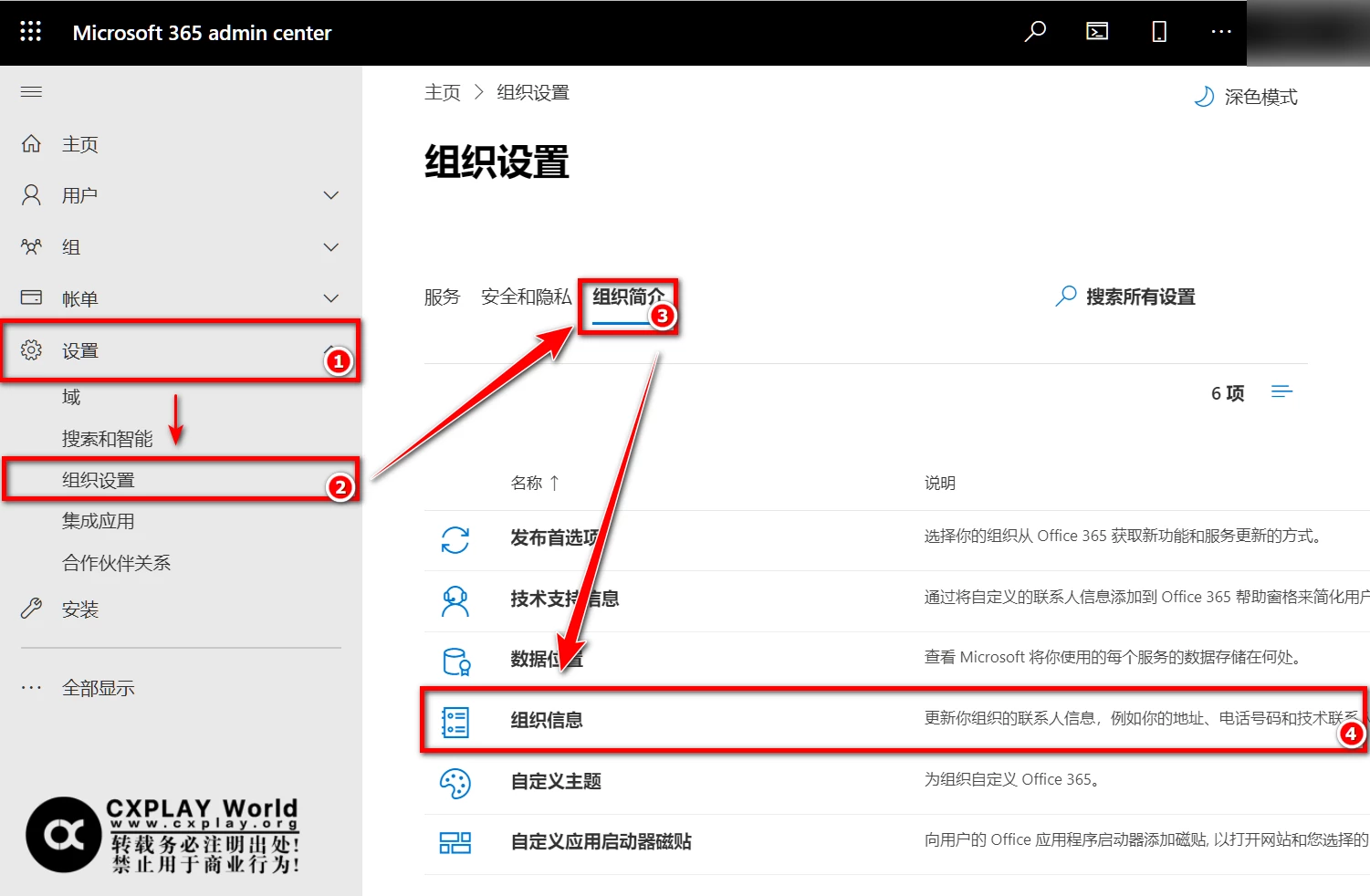Viewport: 1370px width, 896px height.
Task: Collapse the 设置 menu chevron
Action: tap(330, 349)
